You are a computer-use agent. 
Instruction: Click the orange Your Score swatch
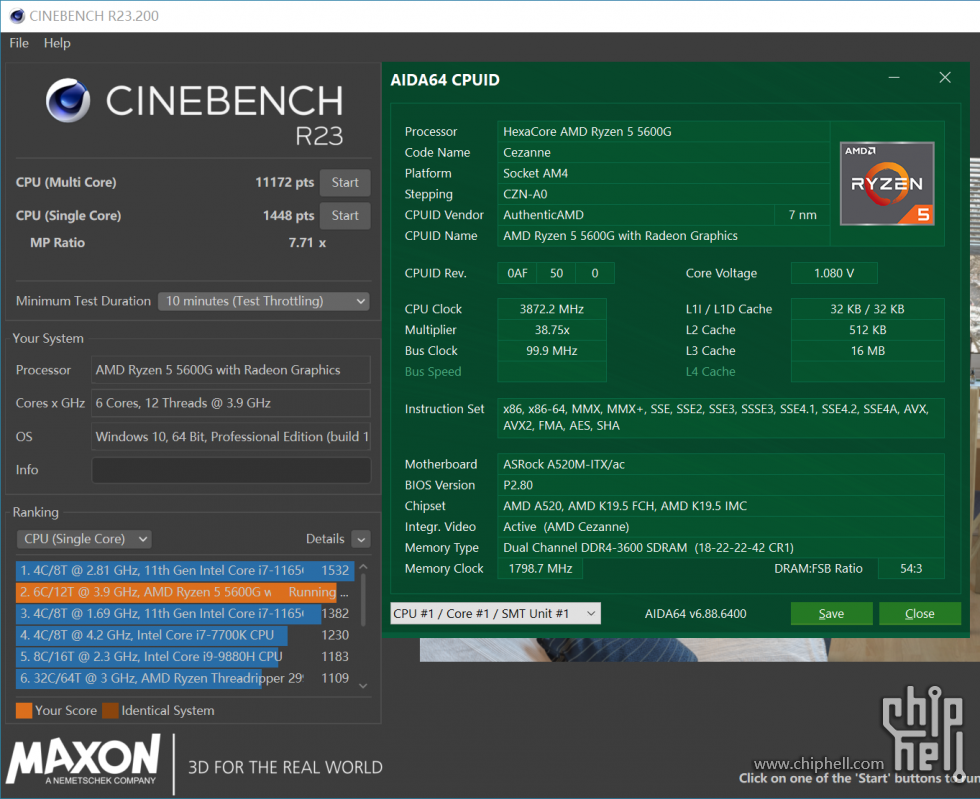click(24, 711)
